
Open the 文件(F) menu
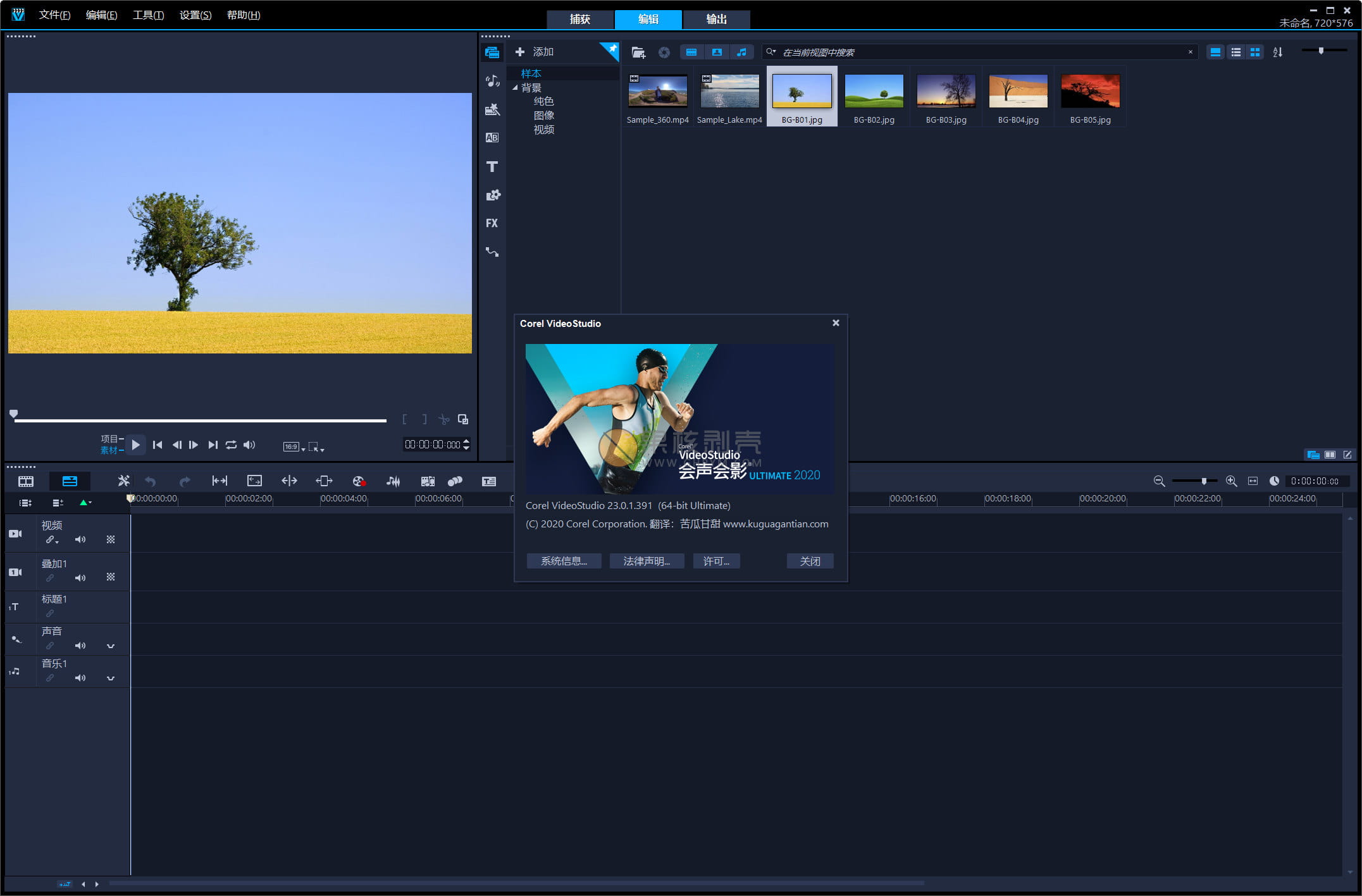(54, 15)
